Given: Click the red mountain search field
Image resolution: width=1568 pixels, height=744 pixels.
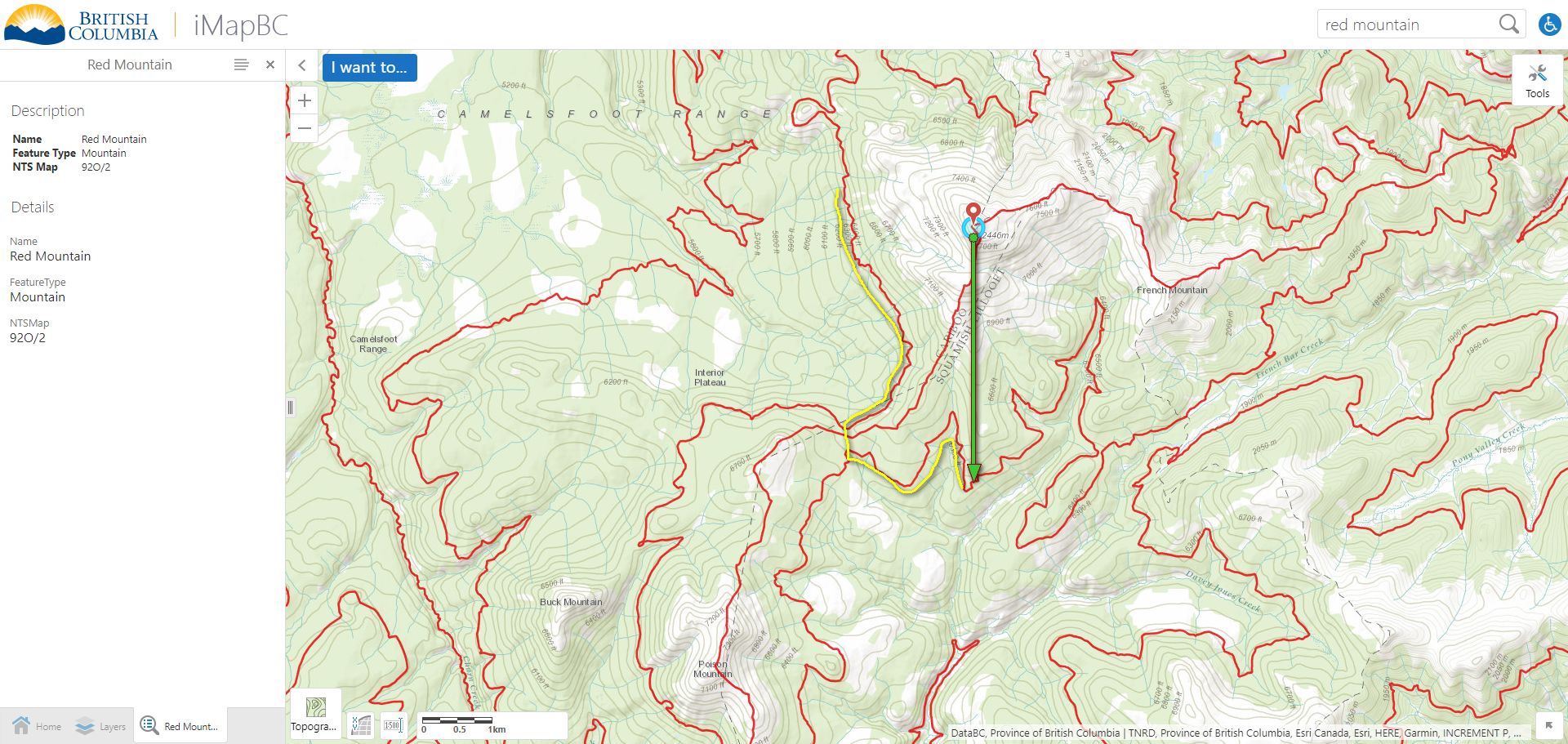Looking at the screenshot, I should pyautogui.click(x=1407, y=25).
